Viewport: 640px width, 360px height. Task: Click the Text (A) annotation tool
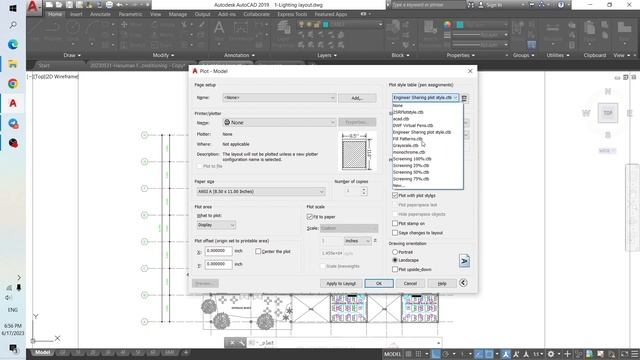click(x=219, y=29)
